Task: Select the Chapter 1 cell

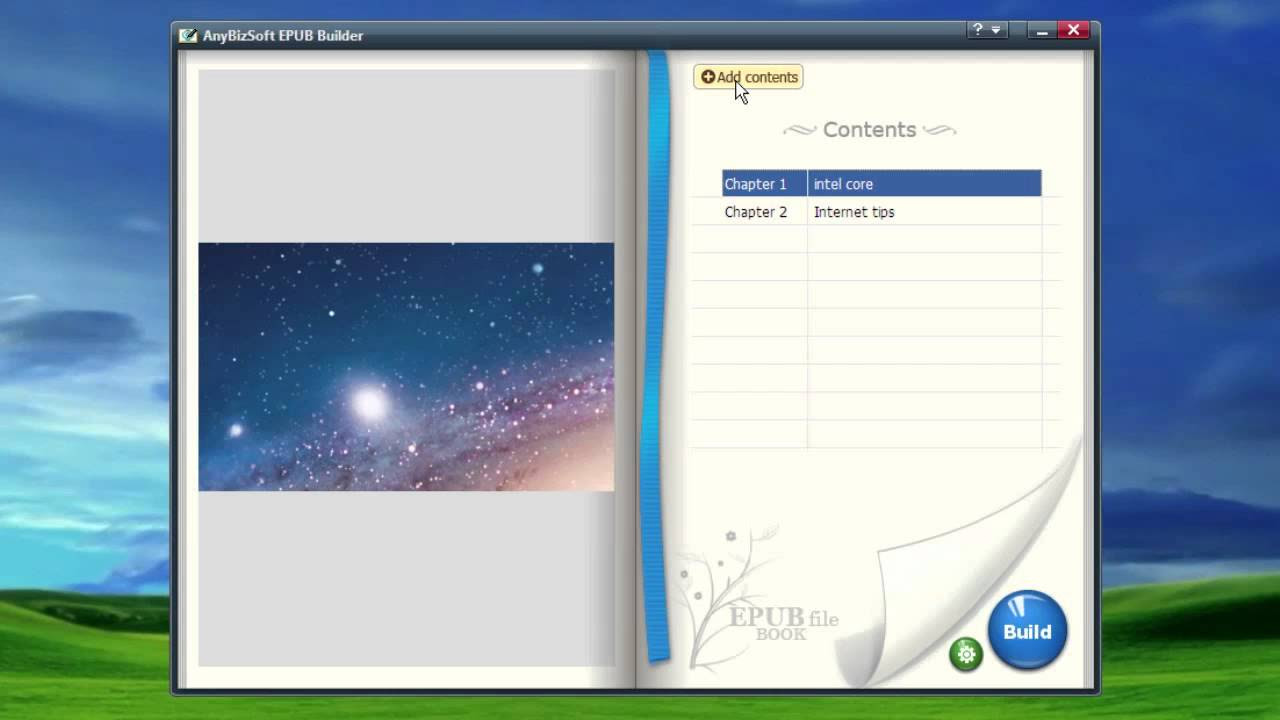Action: 765,184
